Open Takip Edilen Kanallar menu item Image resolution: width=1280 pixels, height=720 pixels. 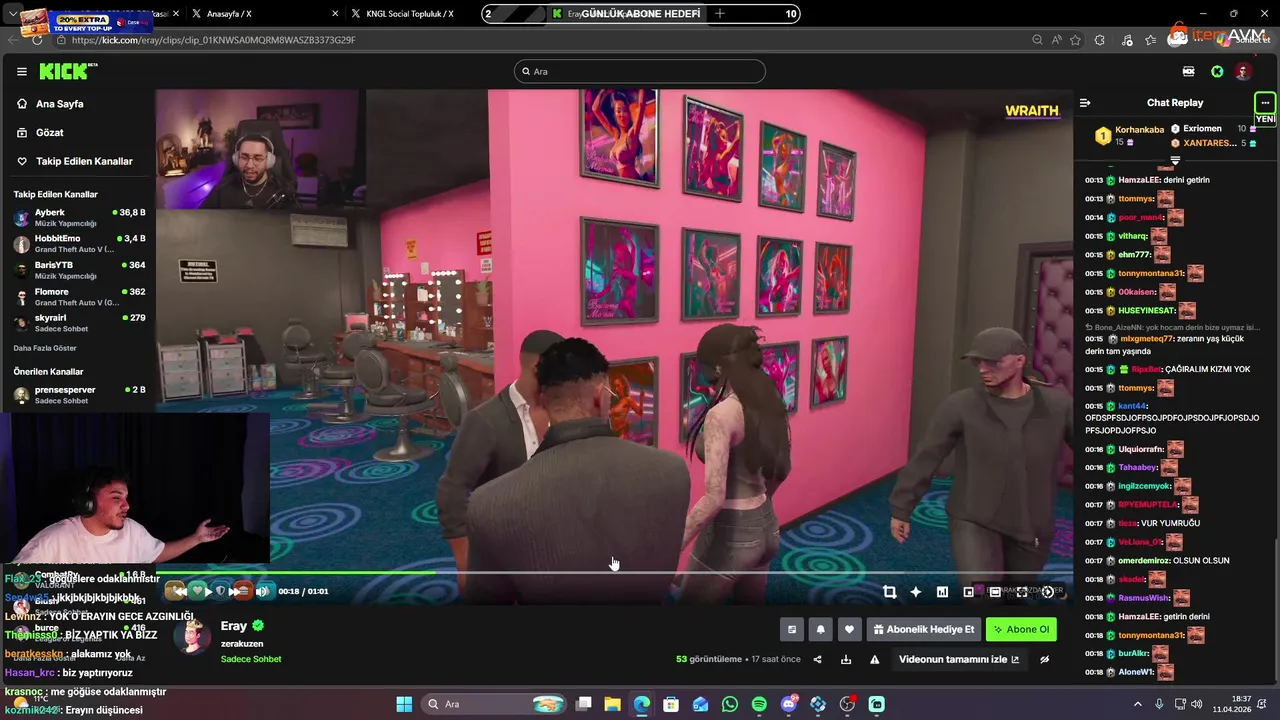(x=84, y=161)
